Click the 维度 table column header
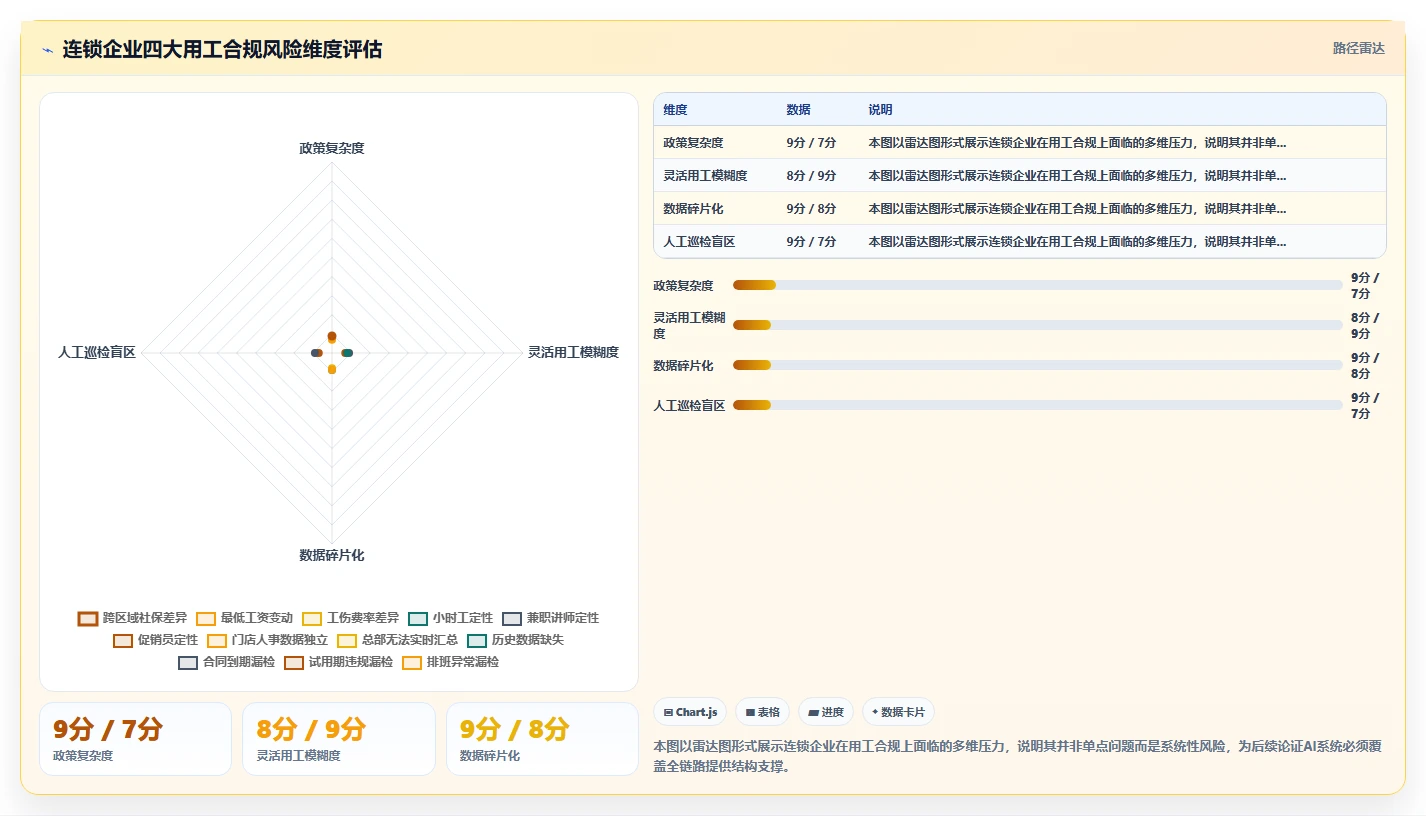 tap(675, 110)
